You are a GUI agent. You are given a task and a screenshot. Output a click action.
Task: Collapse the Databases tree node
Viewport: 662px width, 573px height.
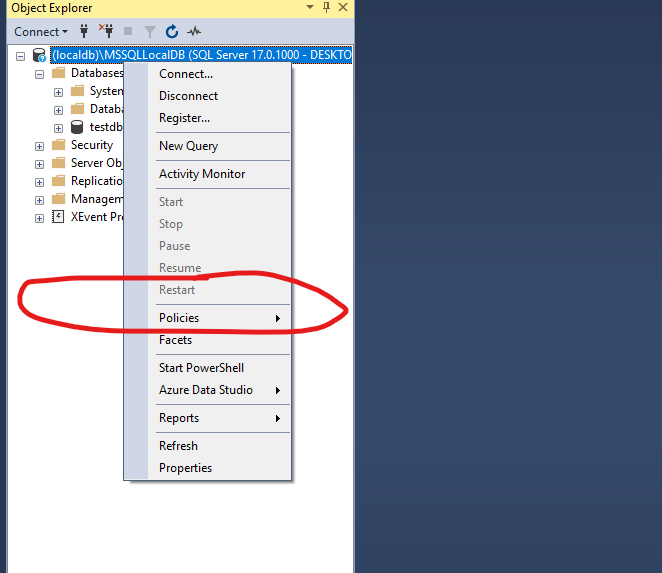[39, 73]
